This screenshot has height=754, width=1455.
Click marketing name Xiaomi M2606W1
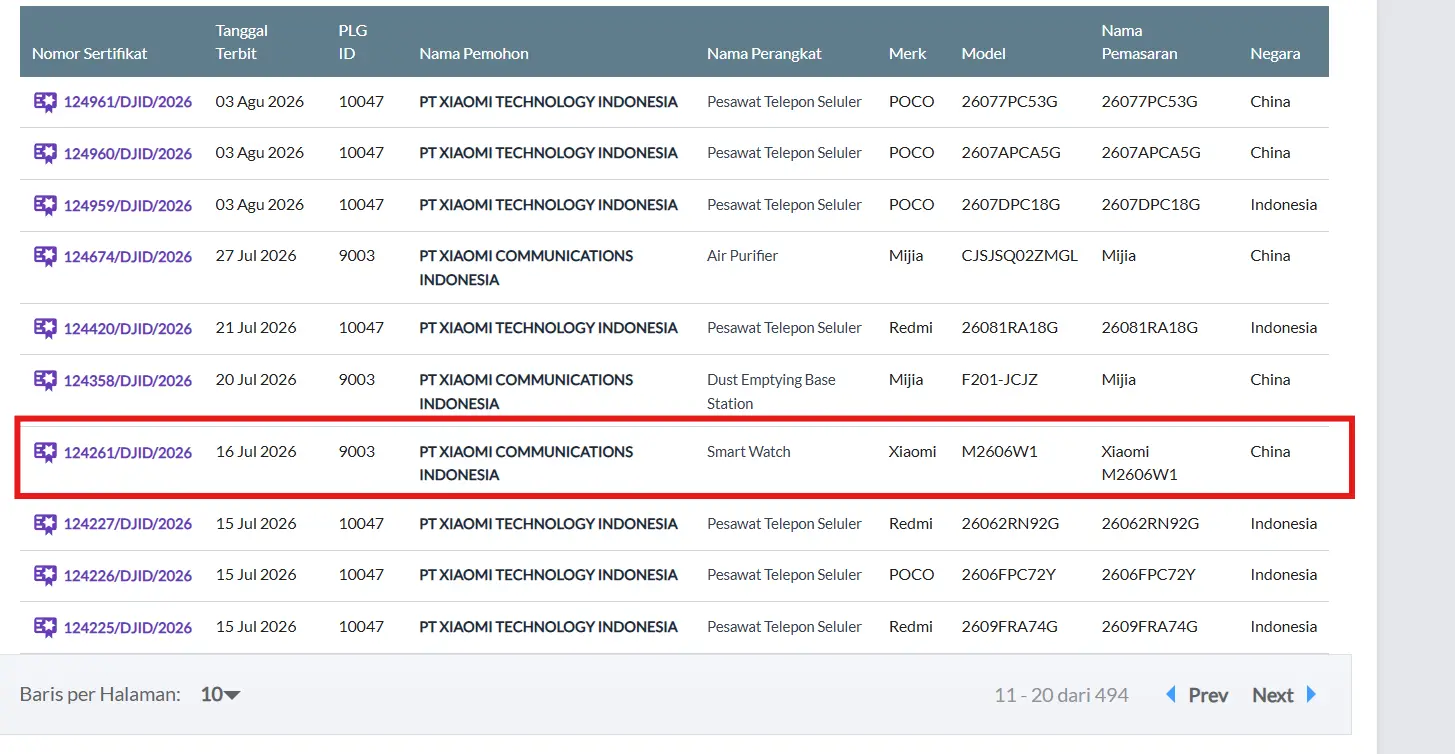[x=1140, y=464]
